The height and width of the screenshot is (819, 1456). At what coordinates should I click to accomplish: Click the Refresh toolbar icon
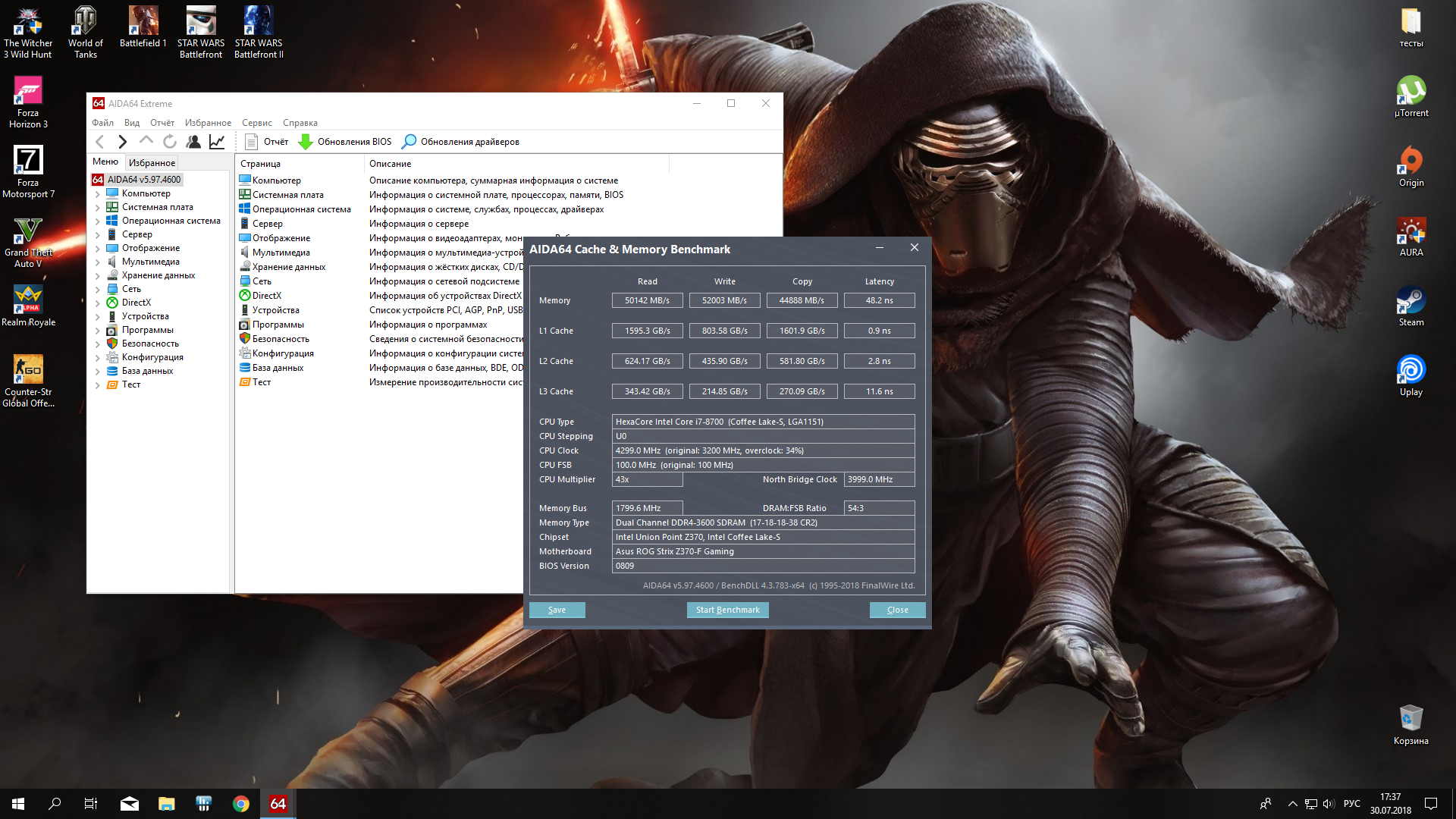pyautogui.click(x=170, y=142)
